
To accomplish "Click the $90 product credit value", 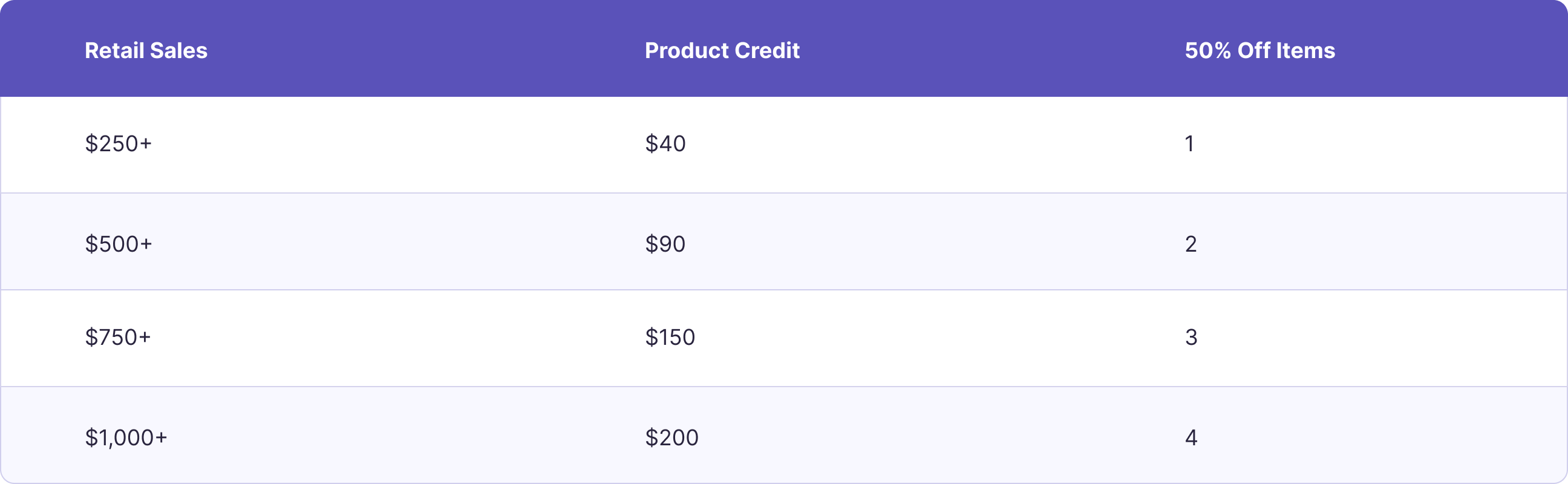I will (x=665, y=244).
